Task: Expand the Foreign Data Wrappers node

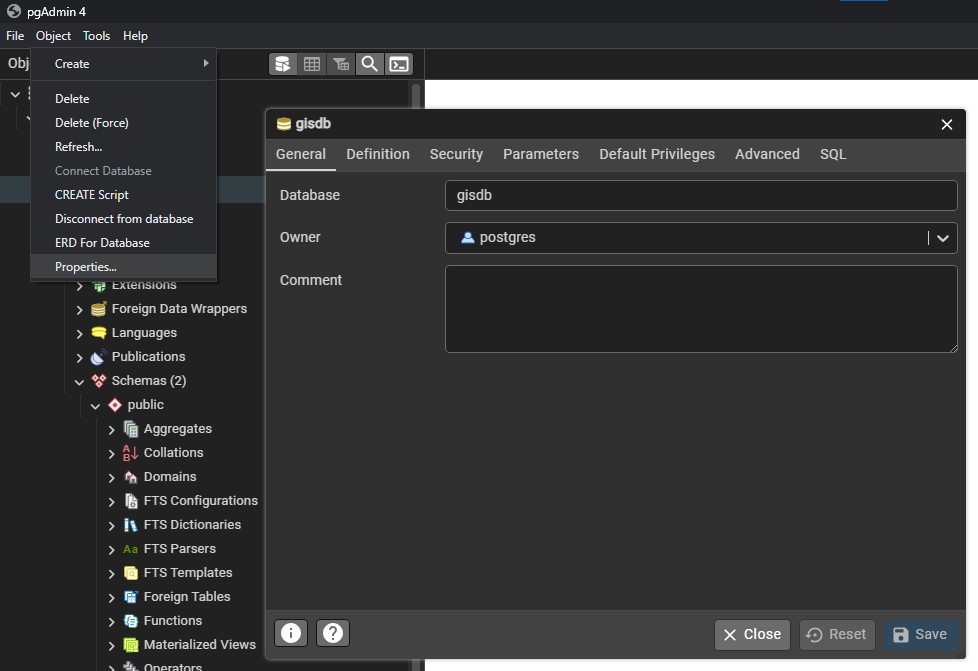Action: [79, 309]
